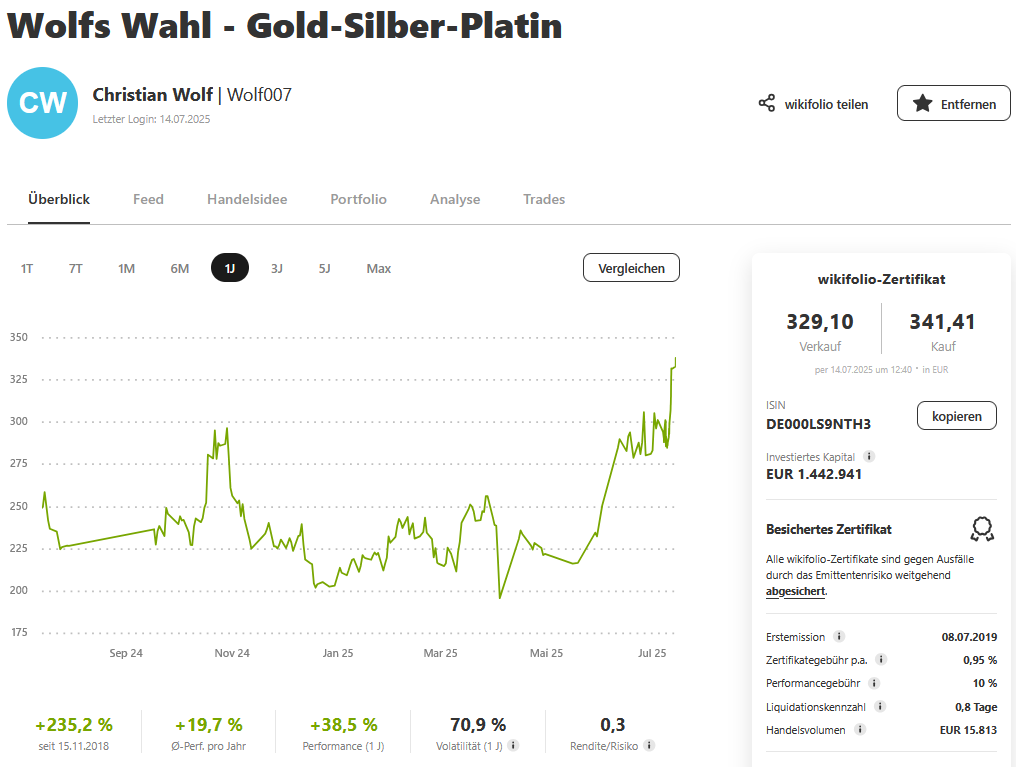The width and height of the screenshot is (1016, 767).
Task: Click info icon beside Performancegebühr
Action: [874, 683]
